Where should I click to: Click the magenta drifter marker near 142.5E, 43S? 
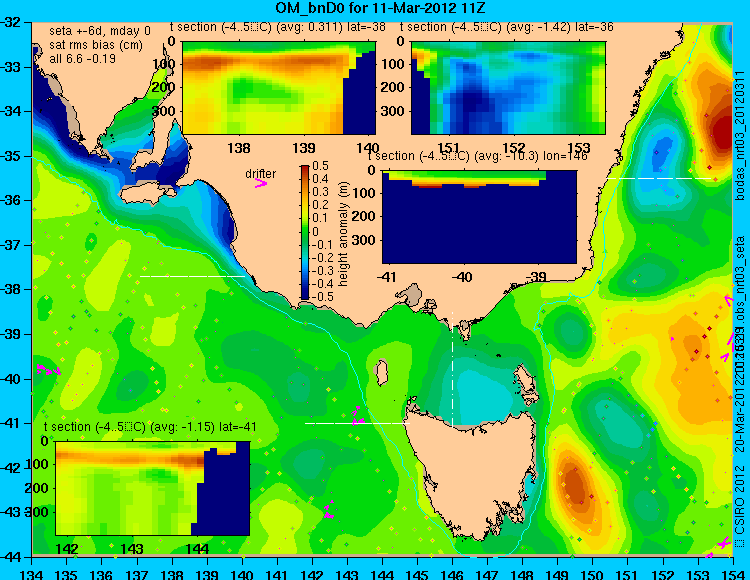pos(329,510)
